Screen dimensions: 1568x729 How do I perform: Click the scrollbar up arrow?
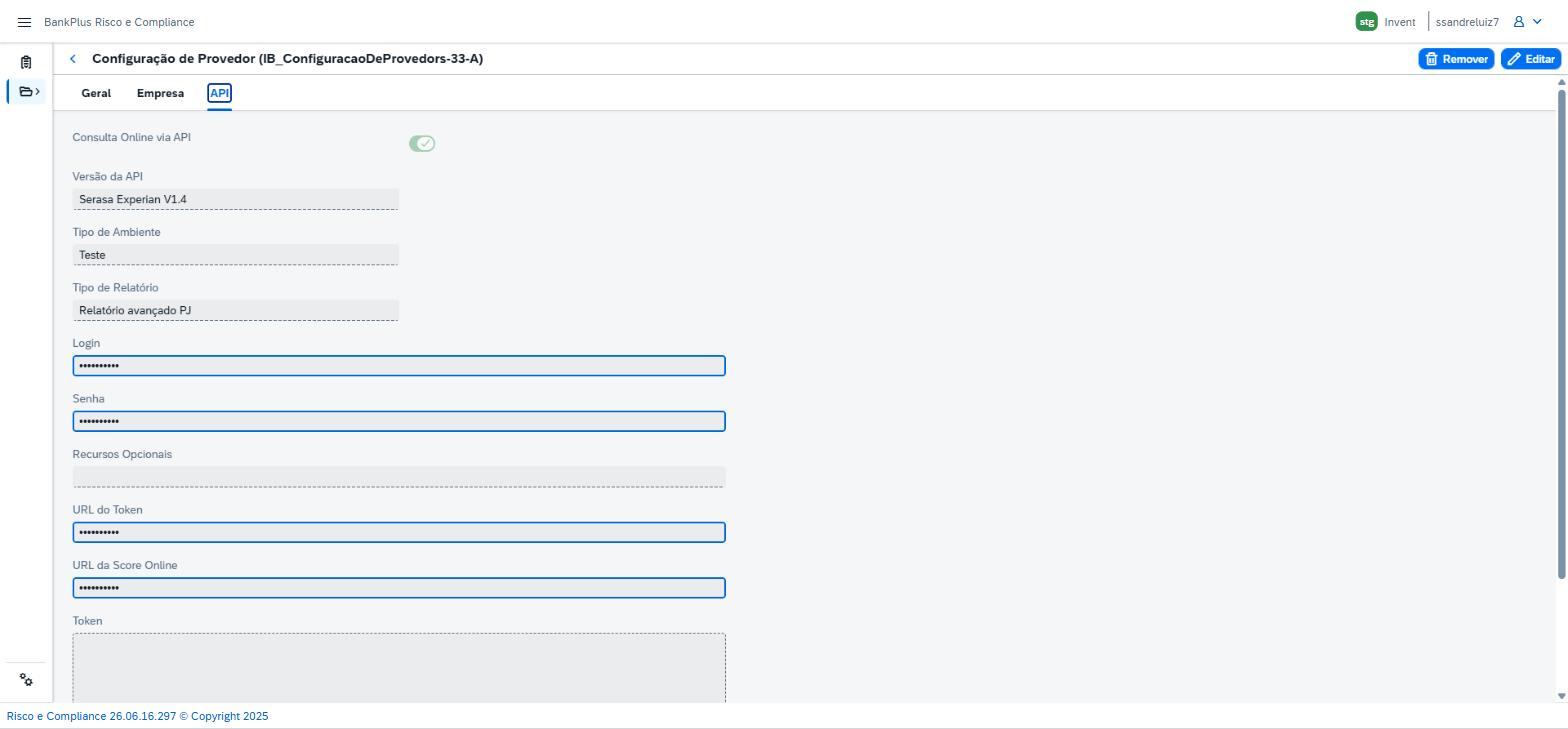(x=1562, y=83)
